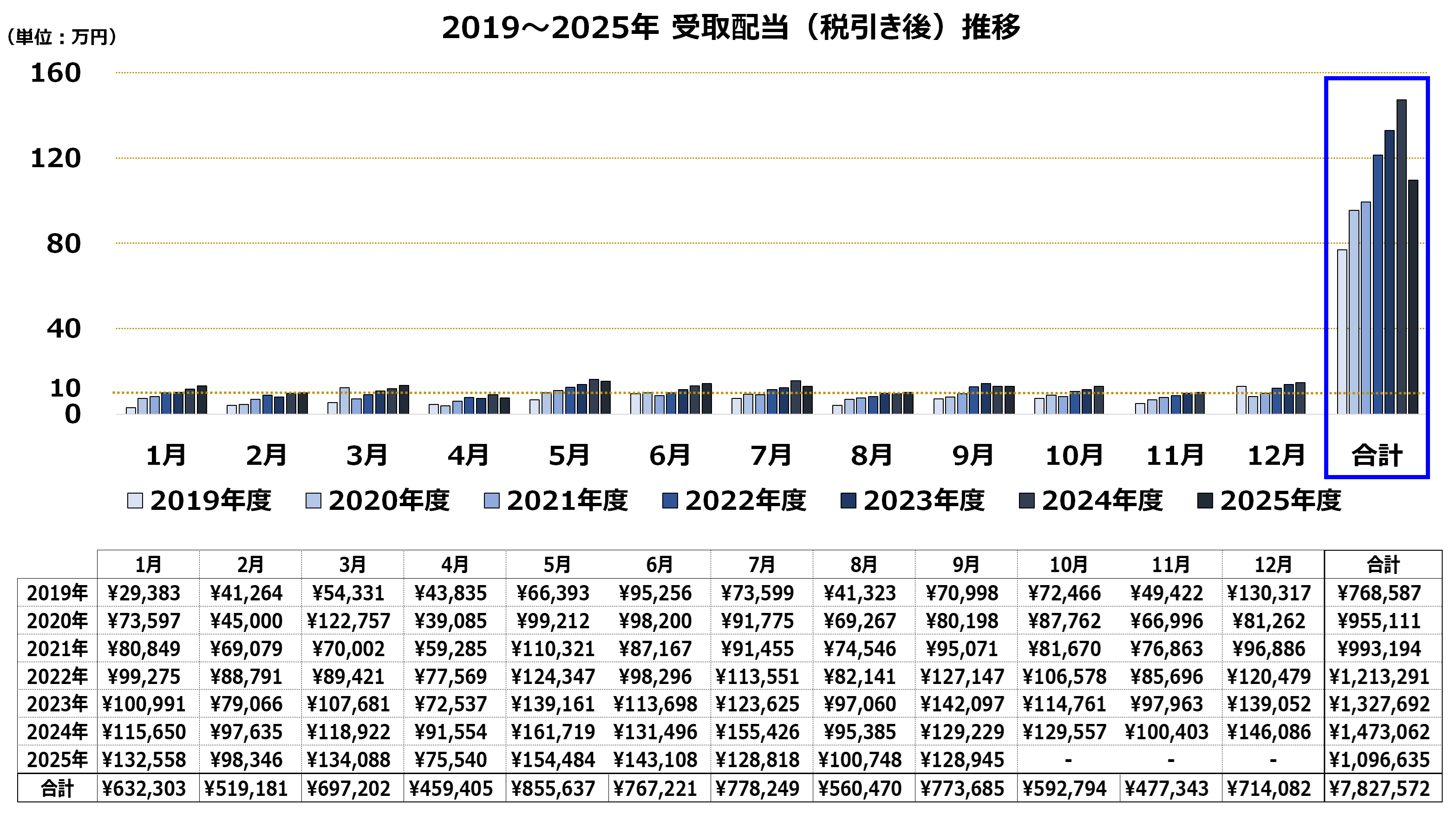Viewport: 1456px width, 814px height.
Task: Click the 2022年度 legend color swatch
Action: tap(670, 501)
